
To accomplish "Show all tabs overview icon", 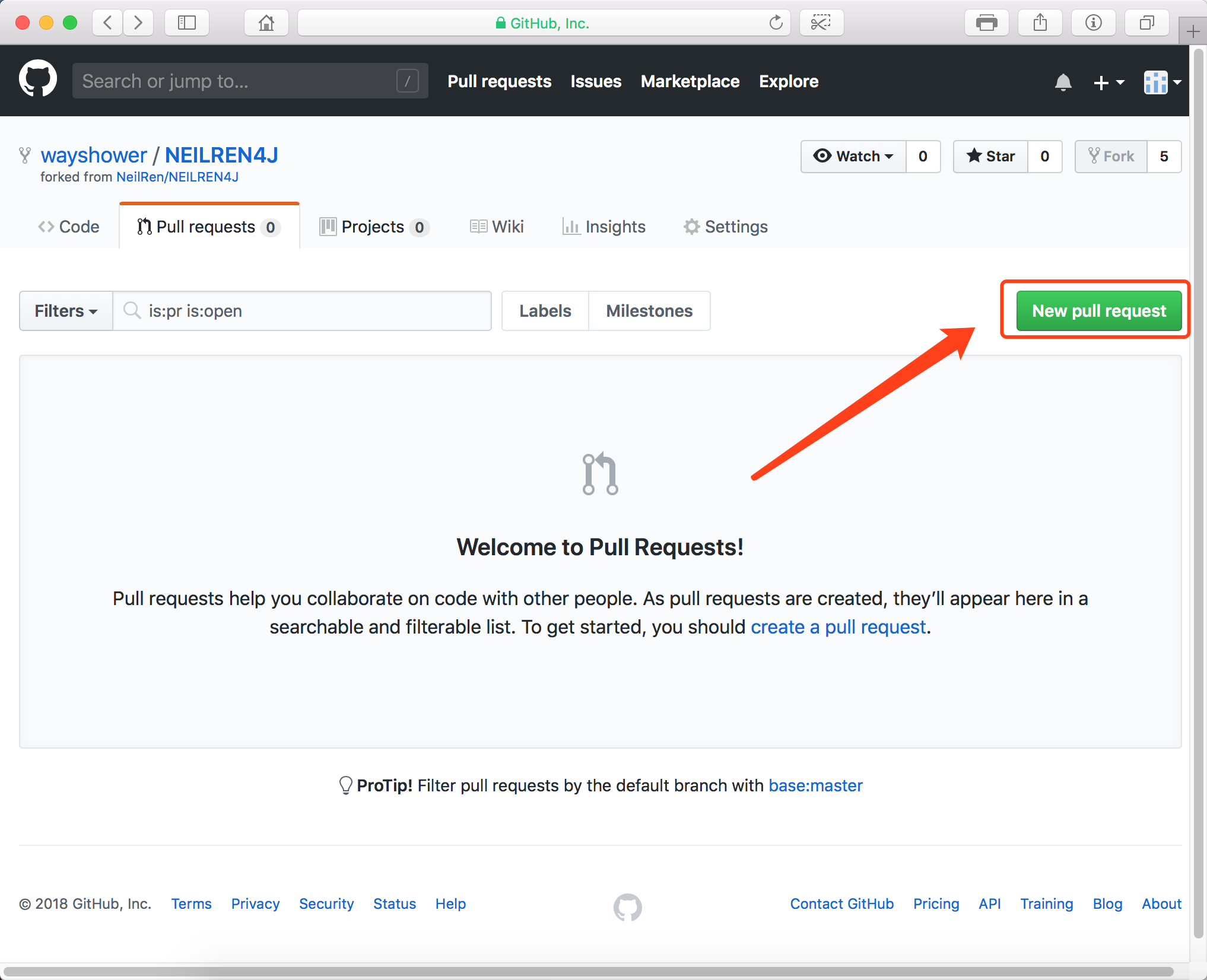I will (x=1146, y=23).
